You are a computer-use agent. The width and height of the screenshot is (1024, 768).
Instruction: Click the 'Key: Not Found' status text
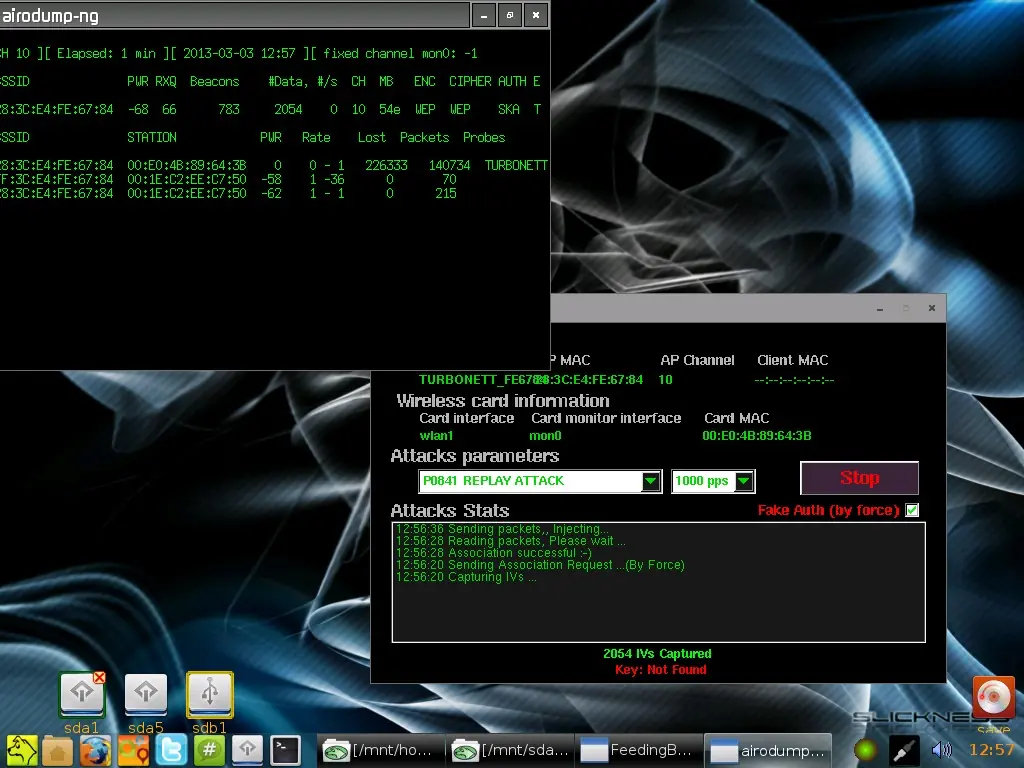[660, 669]
